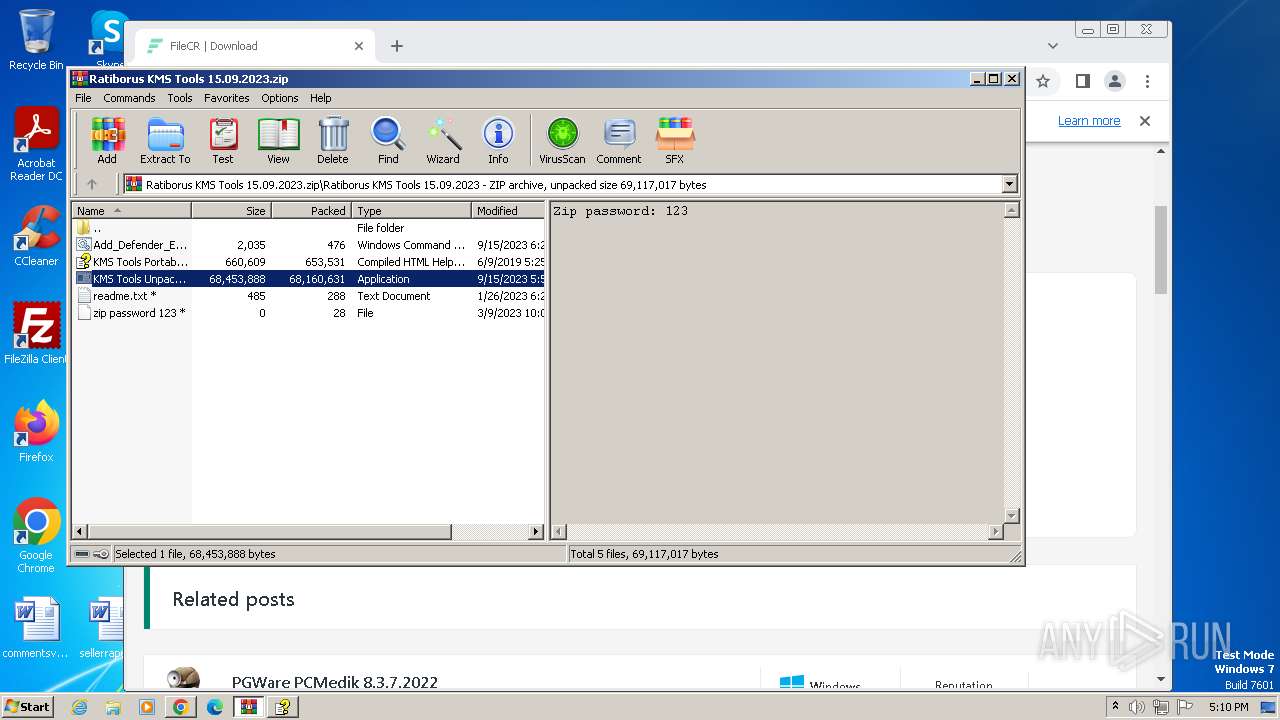Close the FileCR Download tab
This screenshot has height=720, width=1280.
[x=359, y=46]
